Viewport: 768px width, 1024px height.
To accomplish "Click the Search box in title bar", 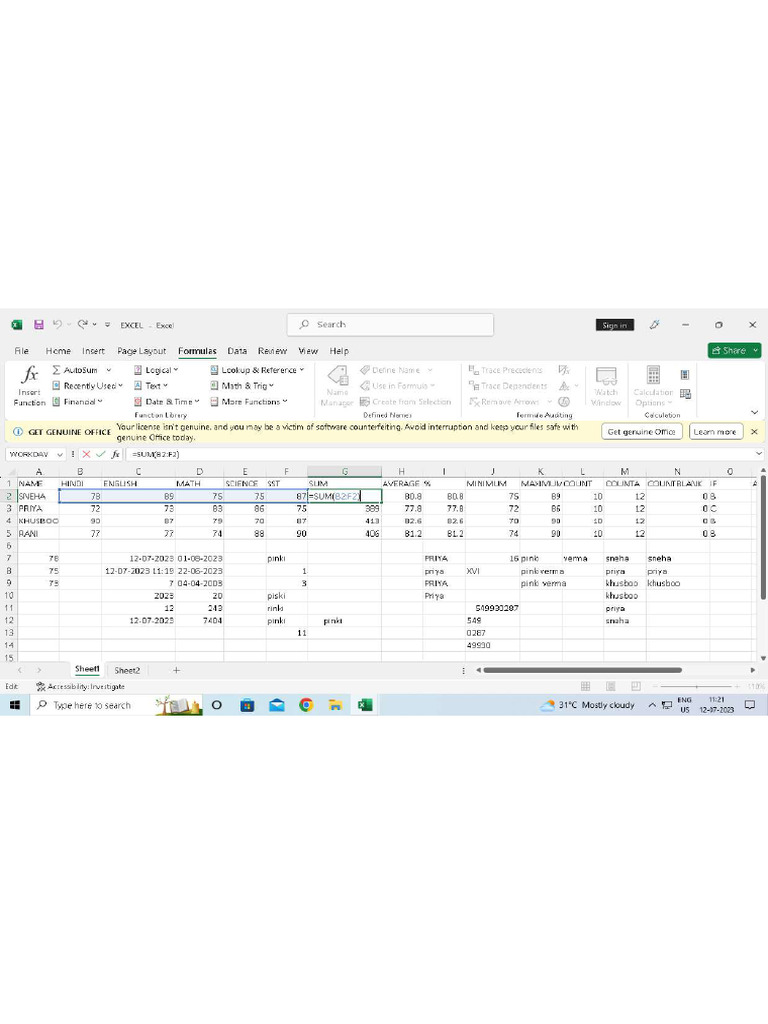I will coord(390,325).
